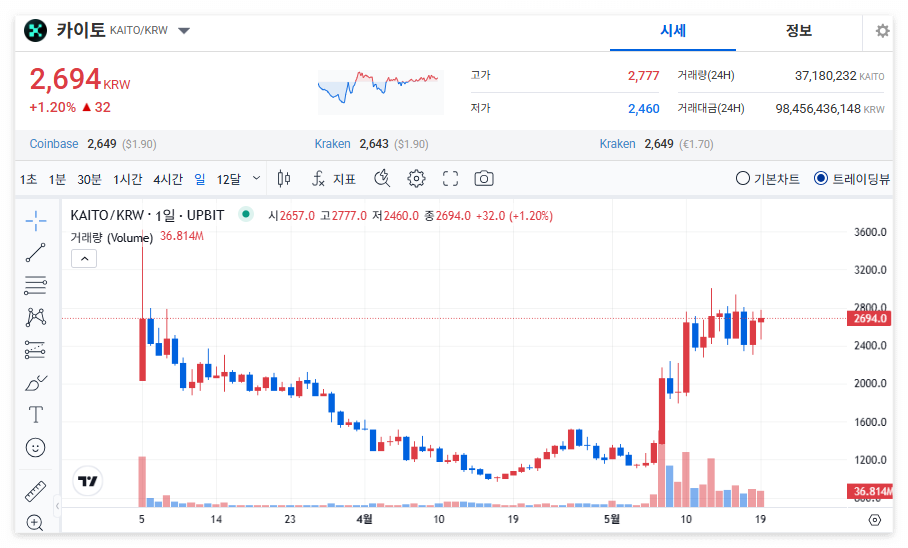908x548 pixels.
Task: Click the 2694.0 current price axis label
Action: [870, 318]
